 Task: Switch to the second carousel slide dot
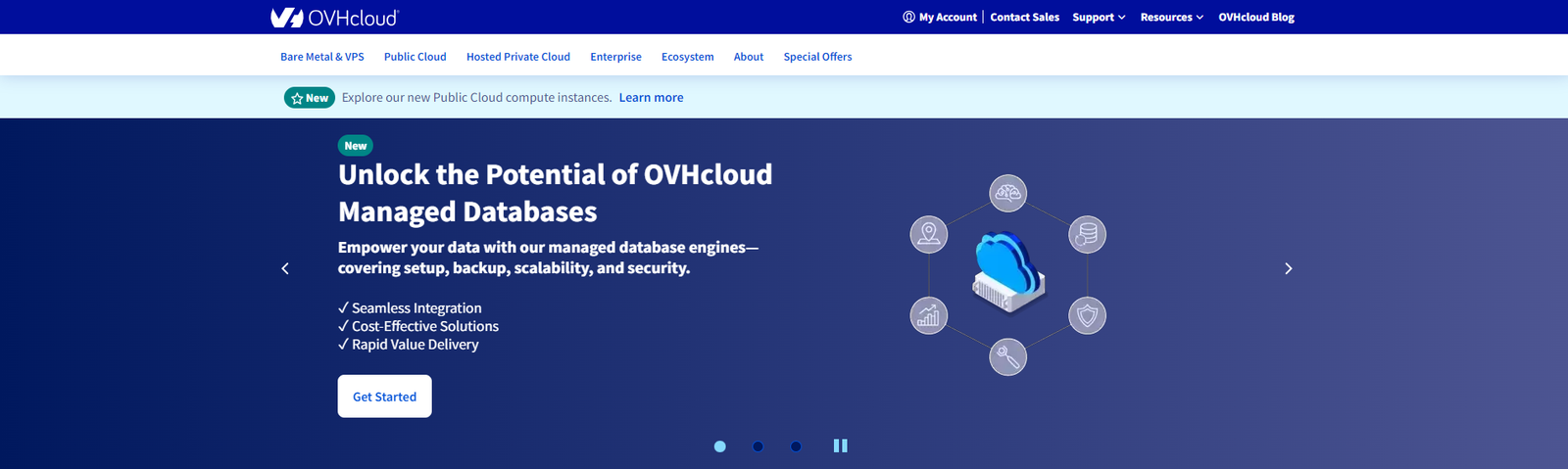(758, 446)
